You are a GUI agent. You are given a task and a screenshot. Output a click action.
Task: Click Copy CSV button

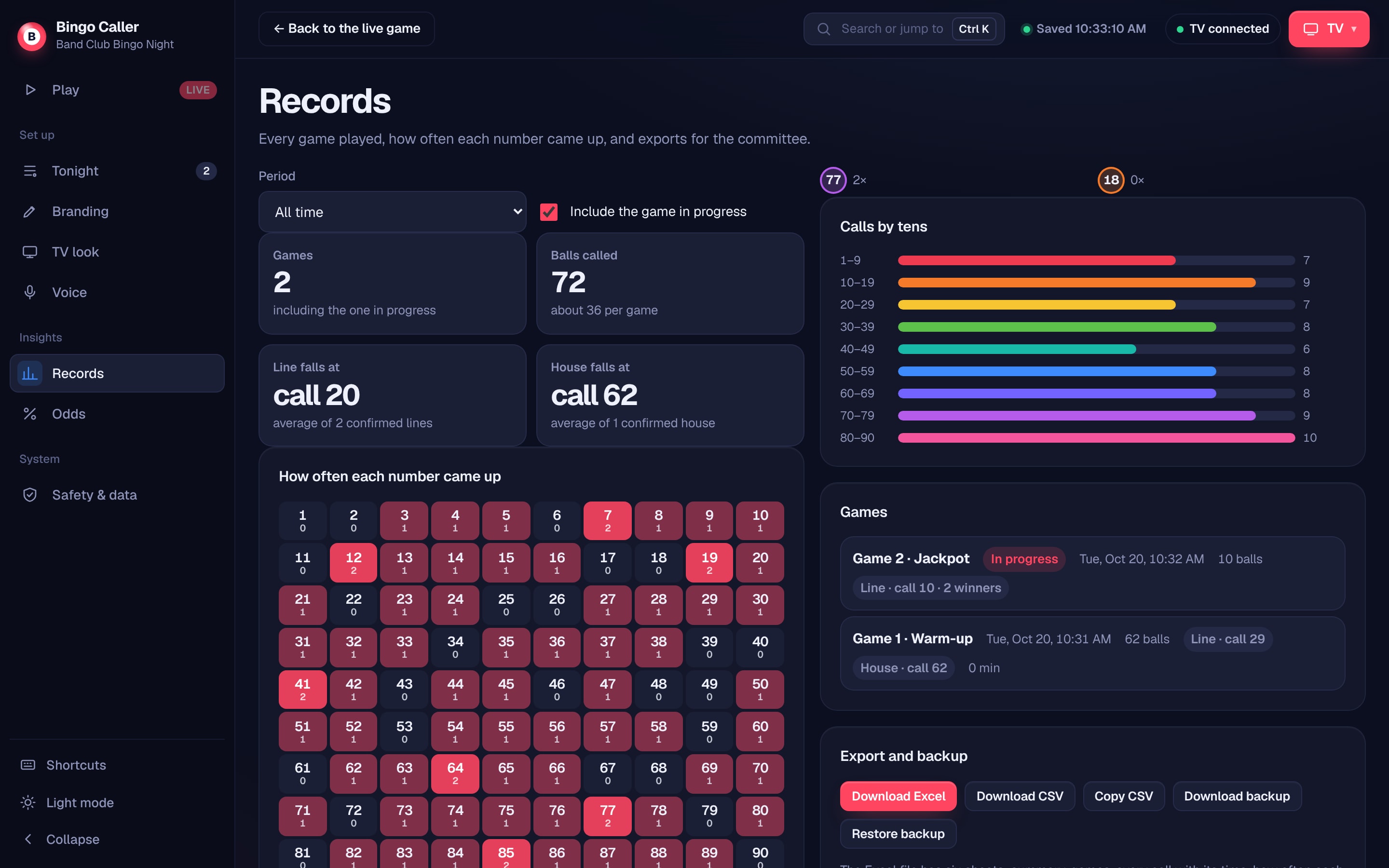tap(1123, 796)
